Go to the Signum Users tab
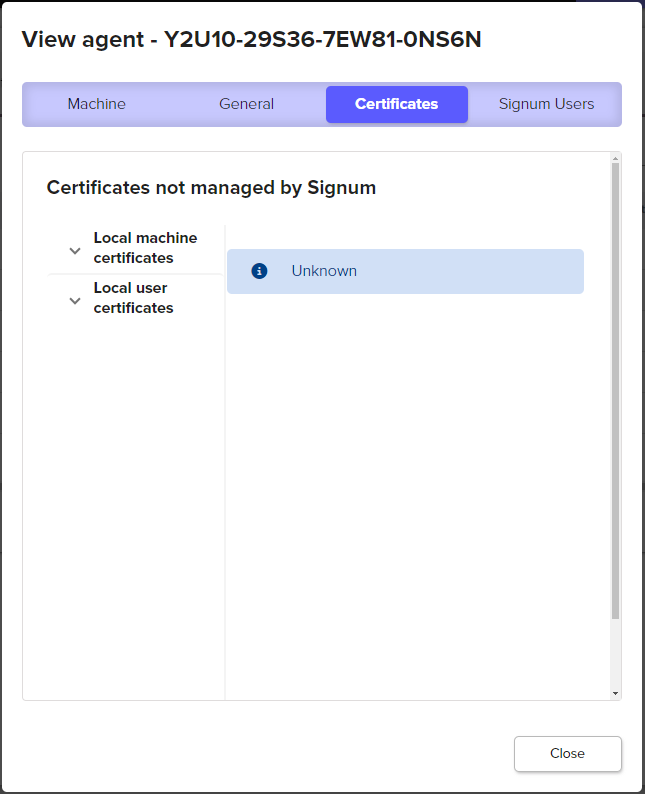 pos(546,104)
